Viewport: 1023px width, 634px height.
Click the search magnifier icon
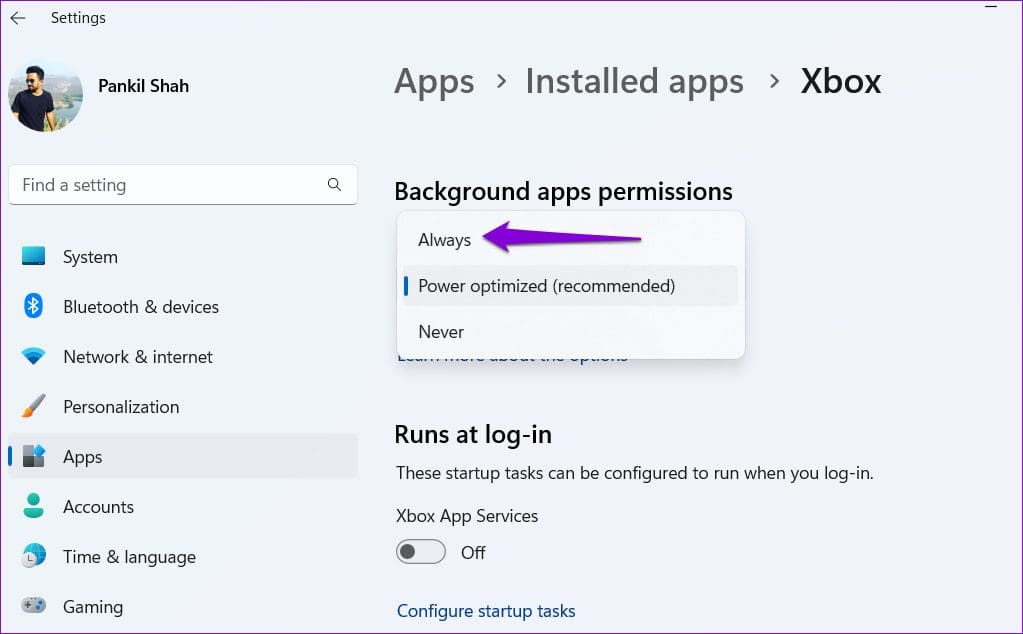click(x=334, y=185)
